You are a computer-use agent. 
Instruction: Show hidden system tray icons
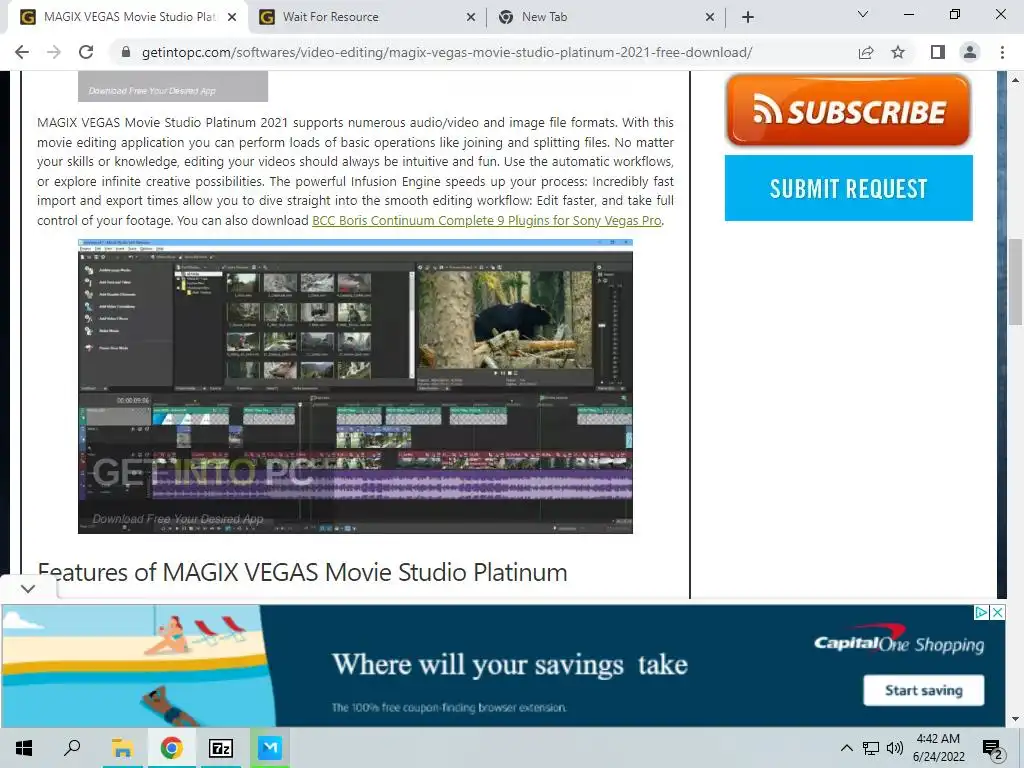846,748
